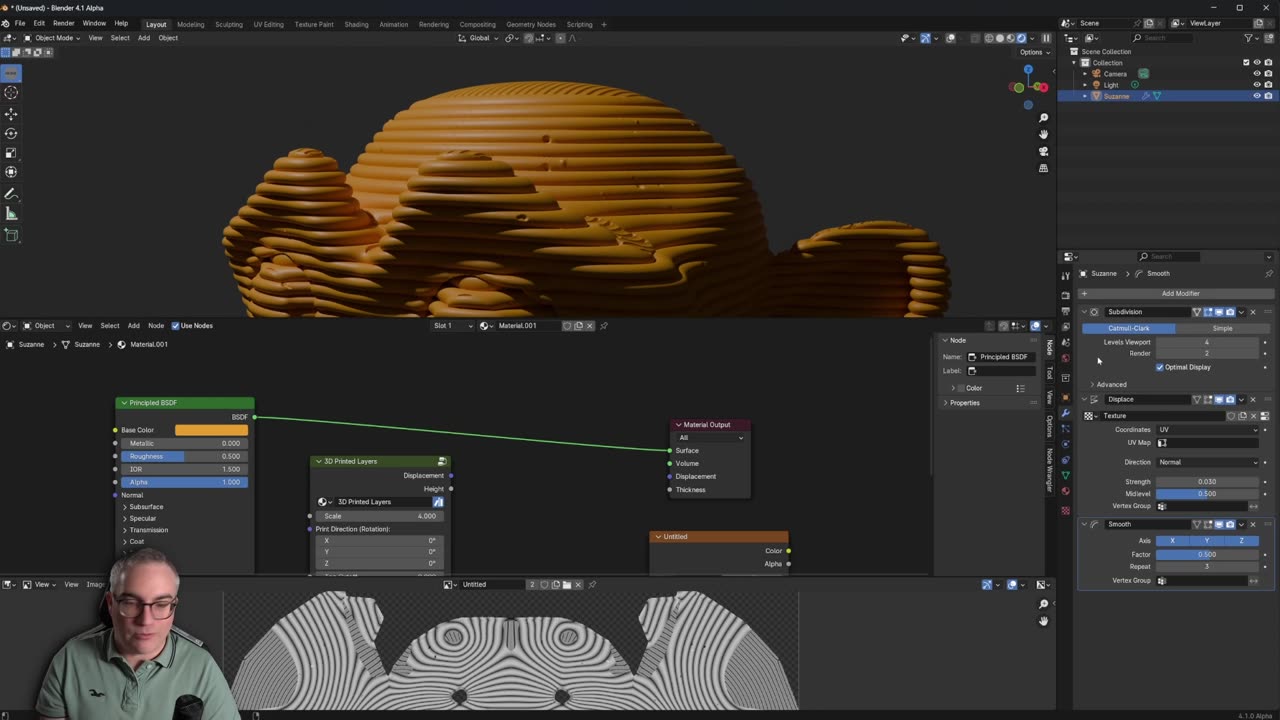Click the pin icon in node editor header
Screen dimensions: 1280x720
click(603, 326)
